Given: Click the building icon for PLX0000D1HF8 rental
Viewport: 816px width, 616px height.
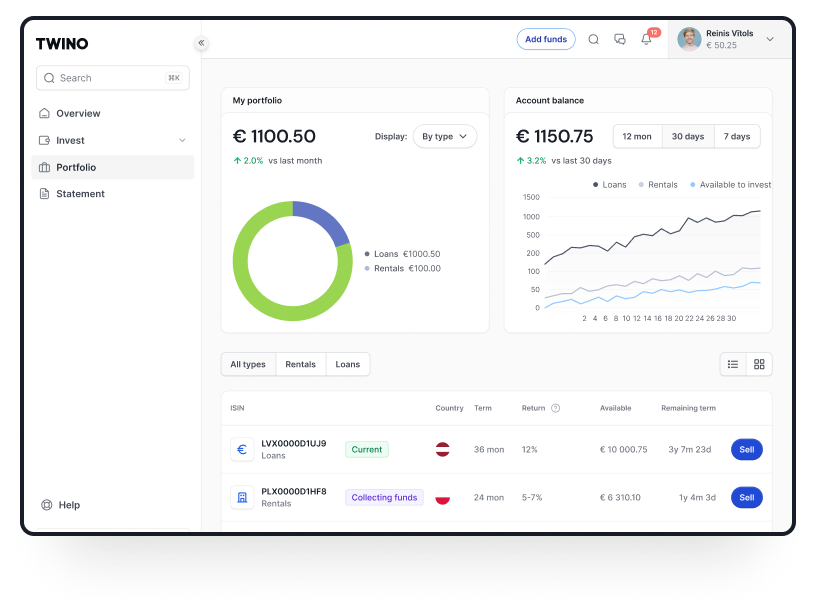Looking at the screenshot, I should pyautogui.click(x=241, y=497).
